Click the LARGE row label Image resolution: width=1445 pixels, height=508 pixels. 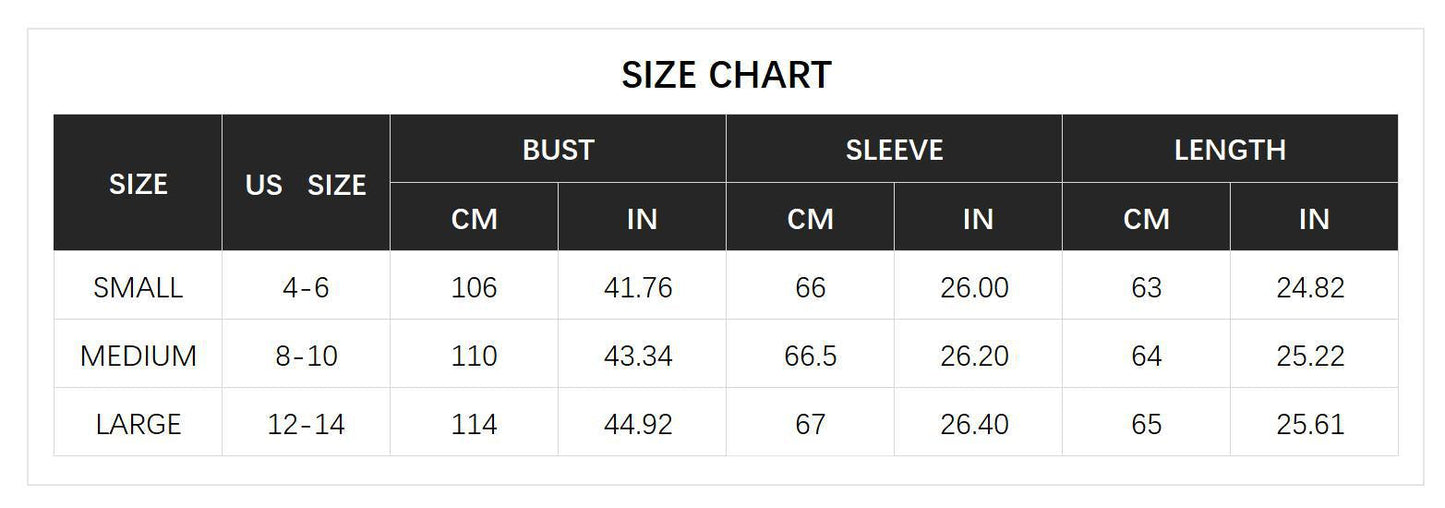(138, 424)
